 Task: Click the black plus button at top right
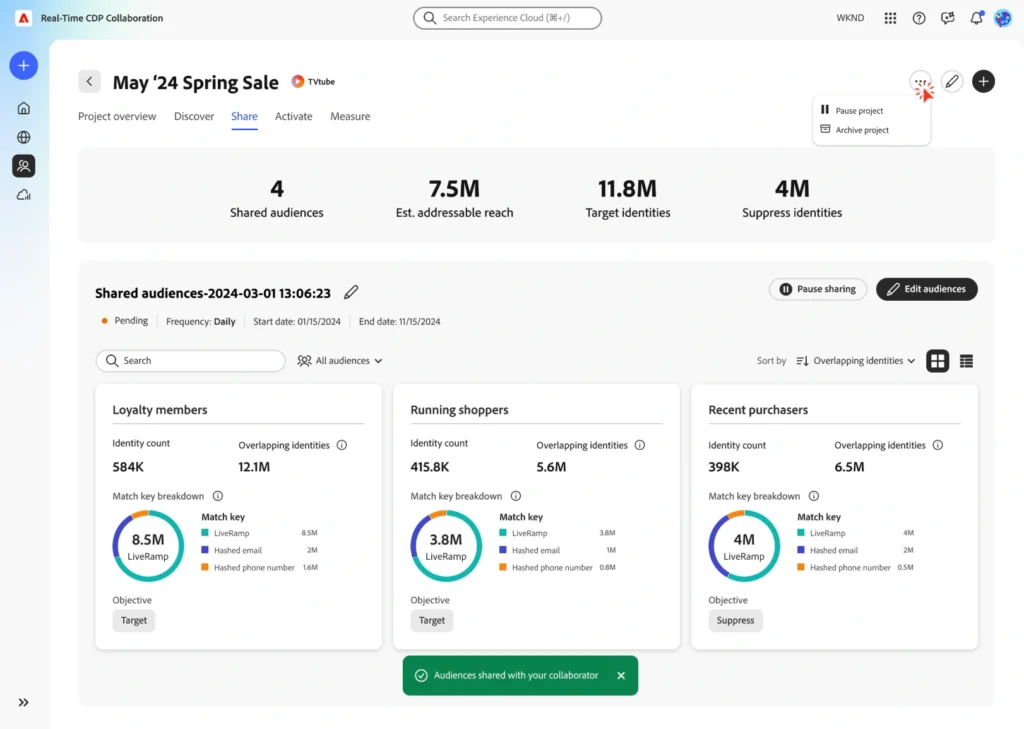(984, 82)
